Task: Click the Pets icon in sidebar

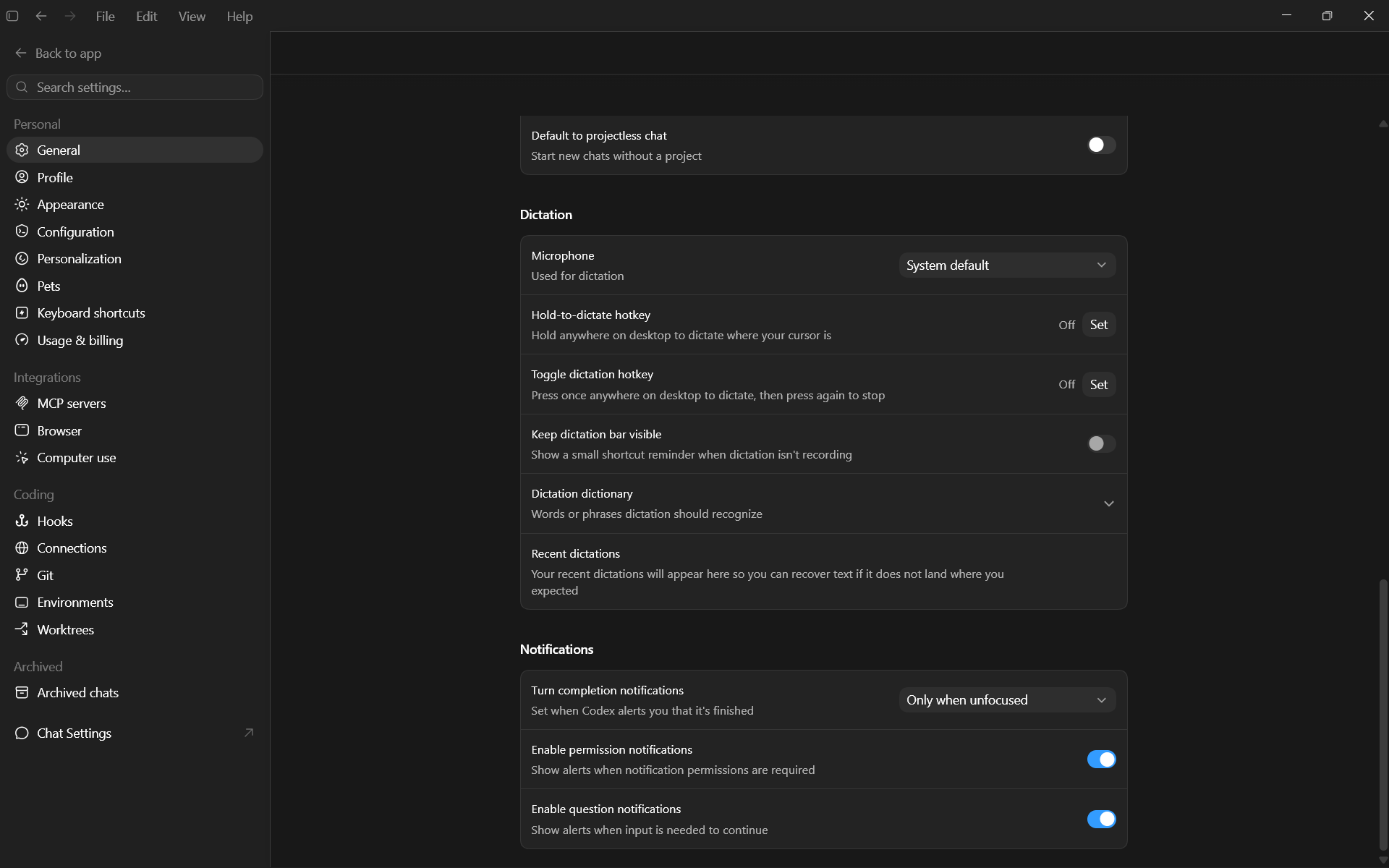Action: pyautogui.click(x=22, y=286)
